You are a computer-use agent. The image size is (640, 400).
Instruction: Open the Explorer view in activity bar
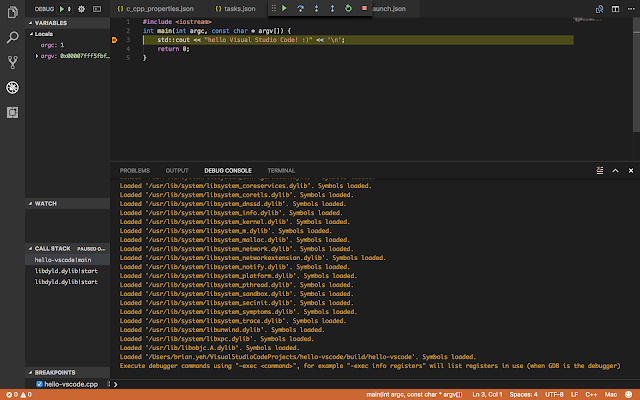(x=12, y=13)
